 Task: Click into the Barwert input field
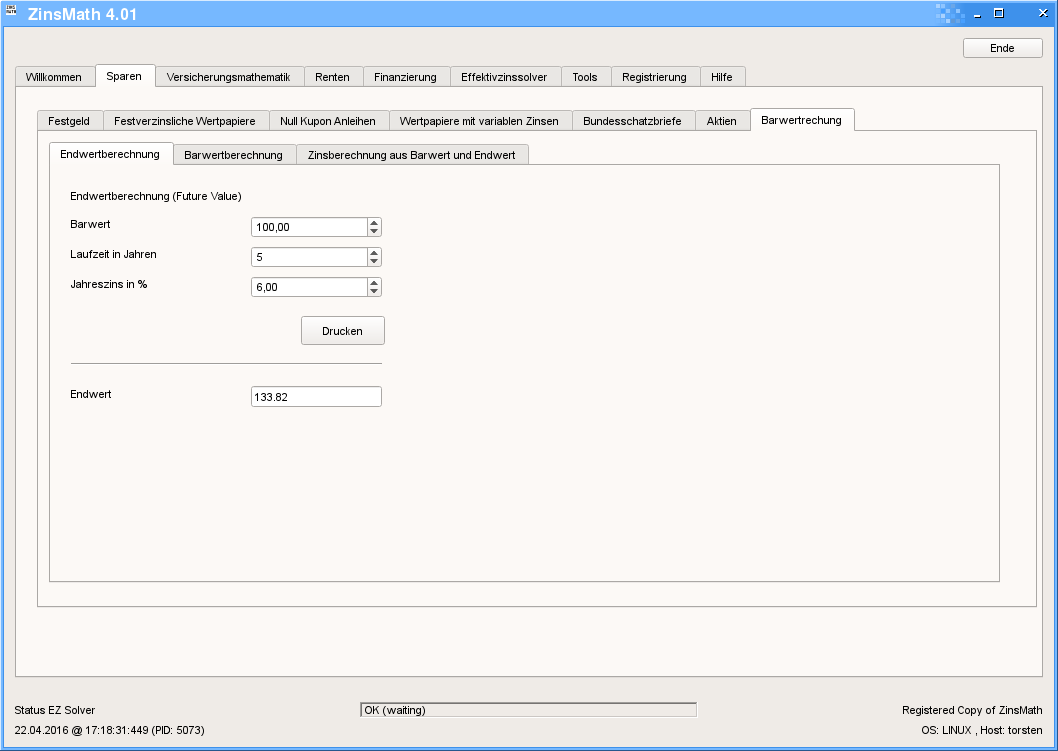coord(309,227)
